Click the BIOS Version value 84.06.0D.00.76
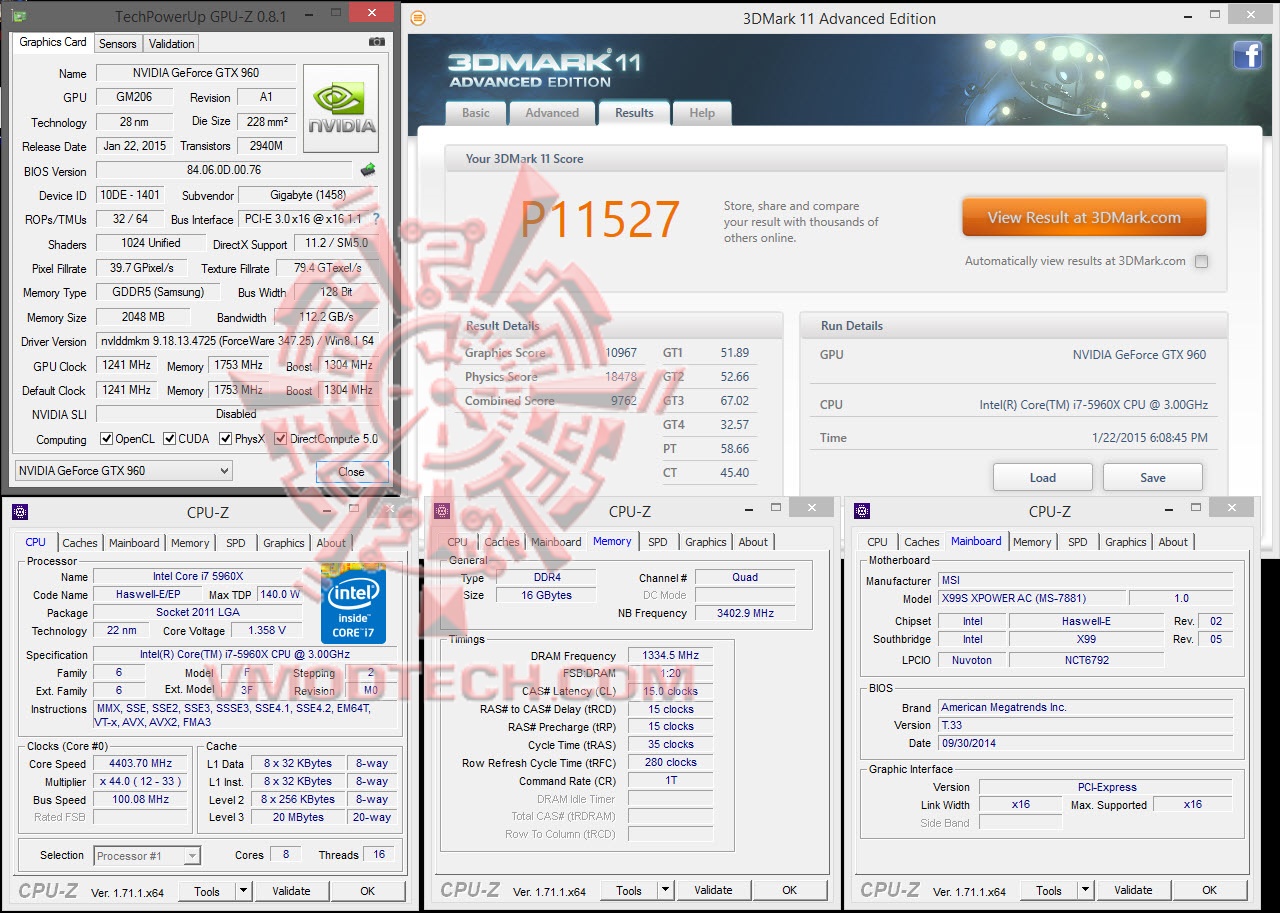This screenshot has width=1280, height=913. coord(224,171)
